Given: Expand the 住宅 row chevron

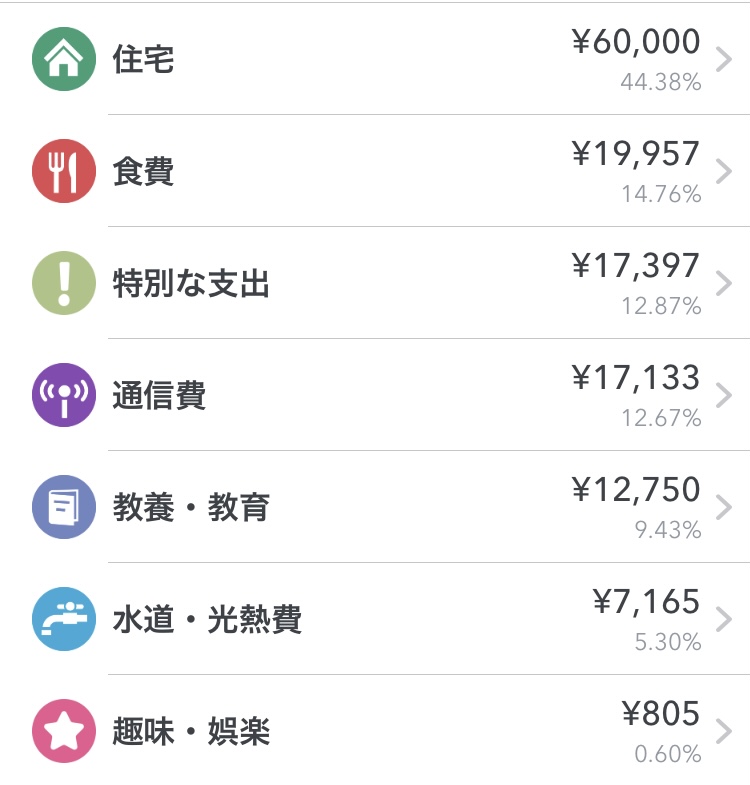Looking at the screenshot, I should coord(724,59).
